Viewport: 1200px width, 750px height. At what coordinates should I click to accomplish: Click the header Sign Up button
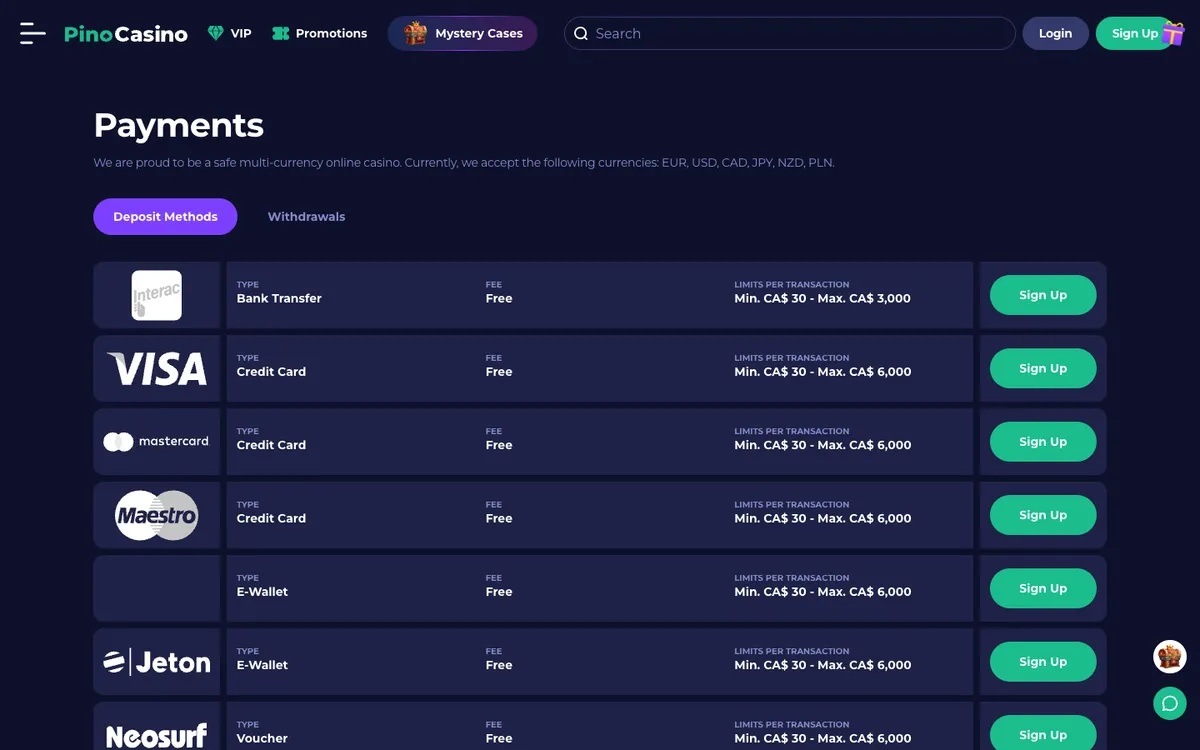[x=1134, y=33]
